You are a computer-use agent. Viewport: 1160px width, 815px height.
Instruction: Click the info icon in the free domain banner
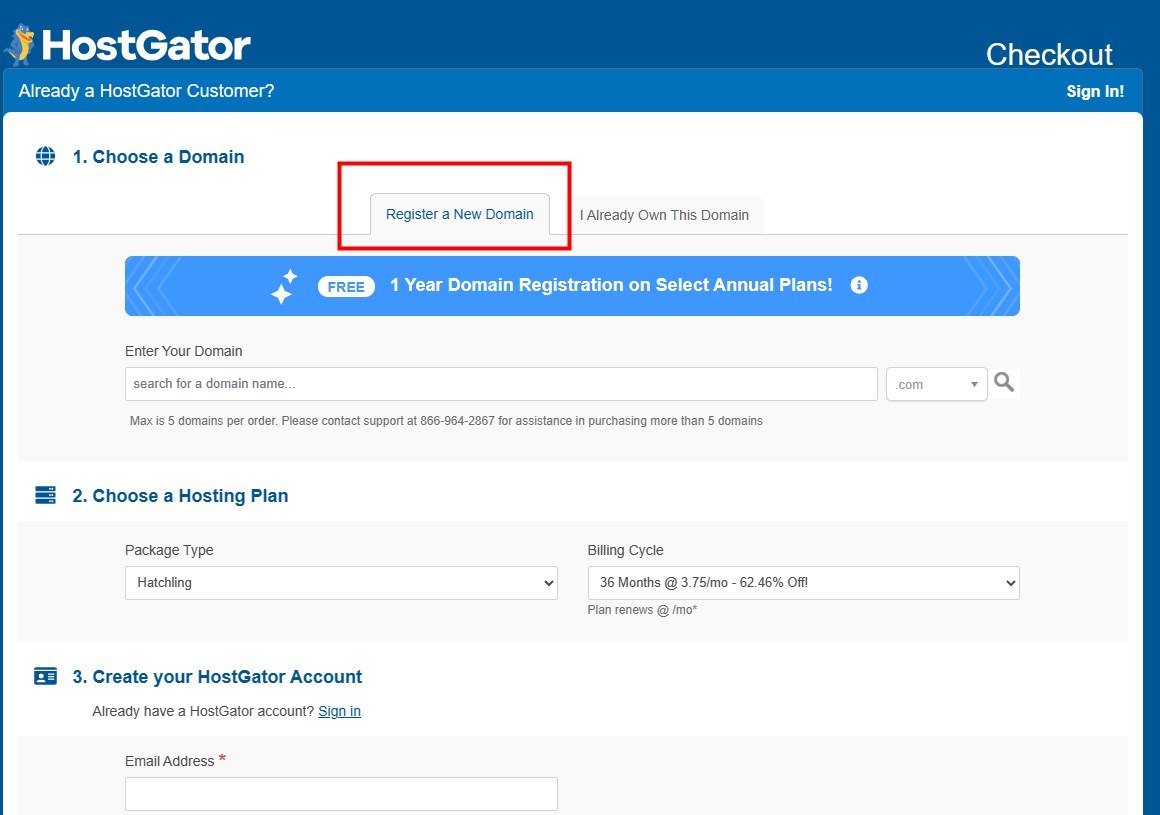coord(859,285)
